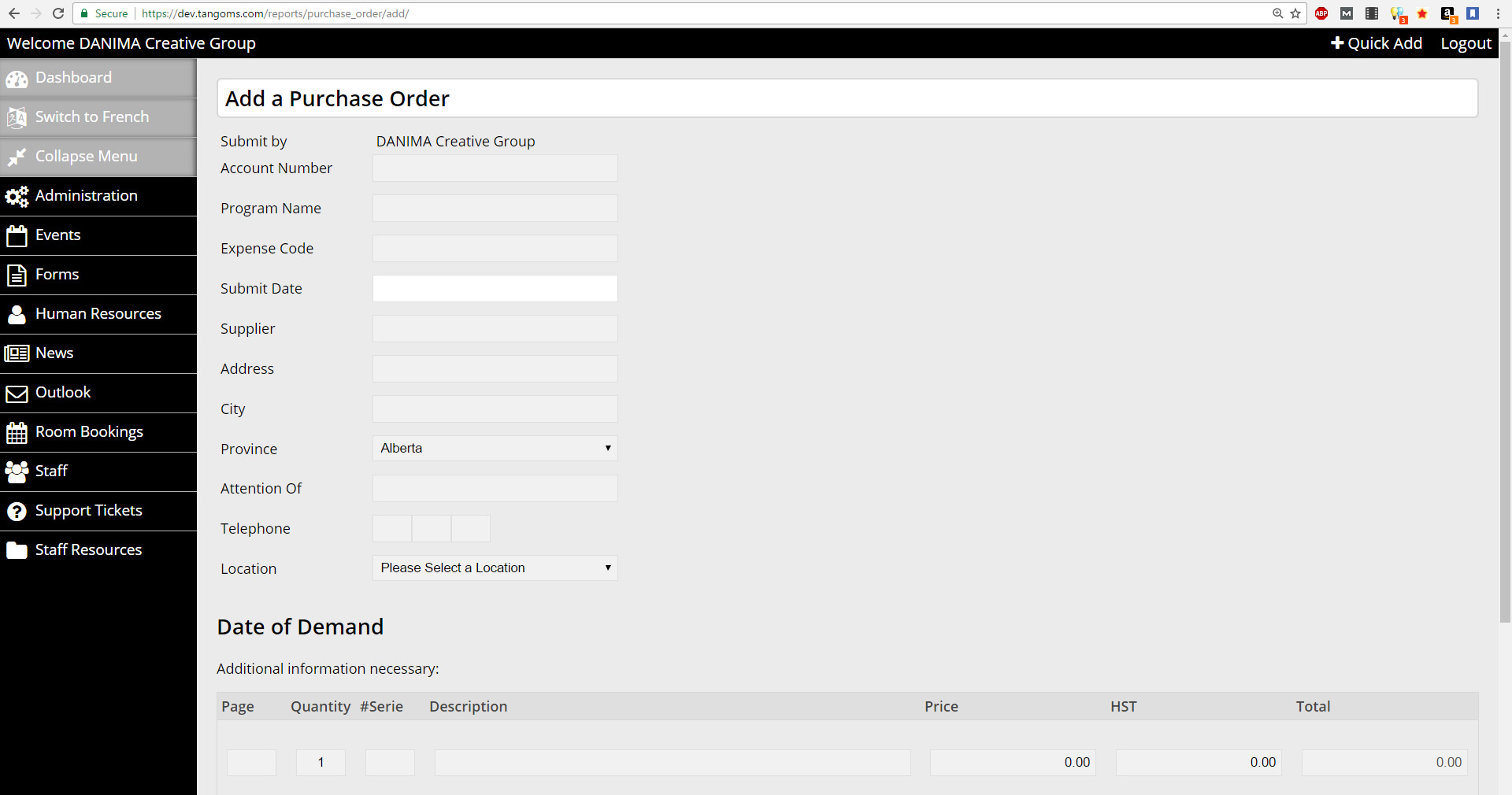Open the News sidebar link

pyautogui.click(x=98, y=353)
